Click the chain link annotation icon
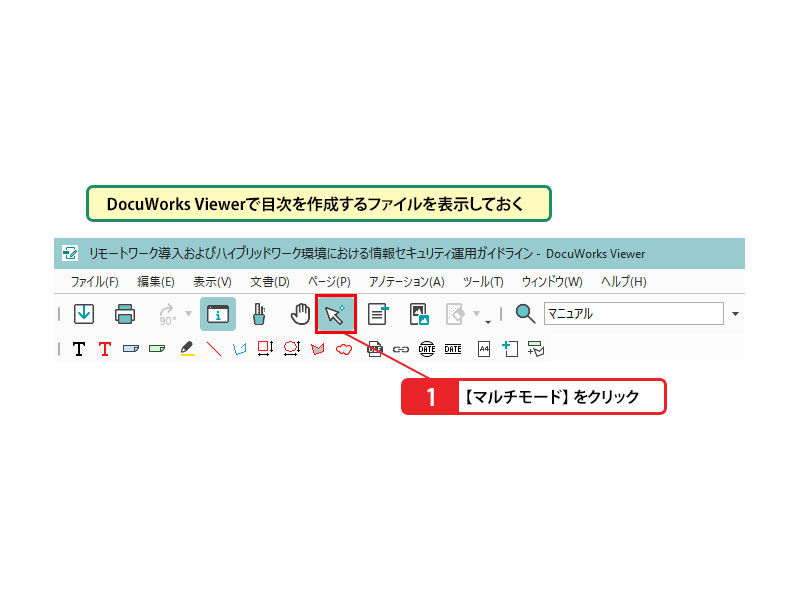Screen dimensions: 800x600 click(x=401, y=349)
